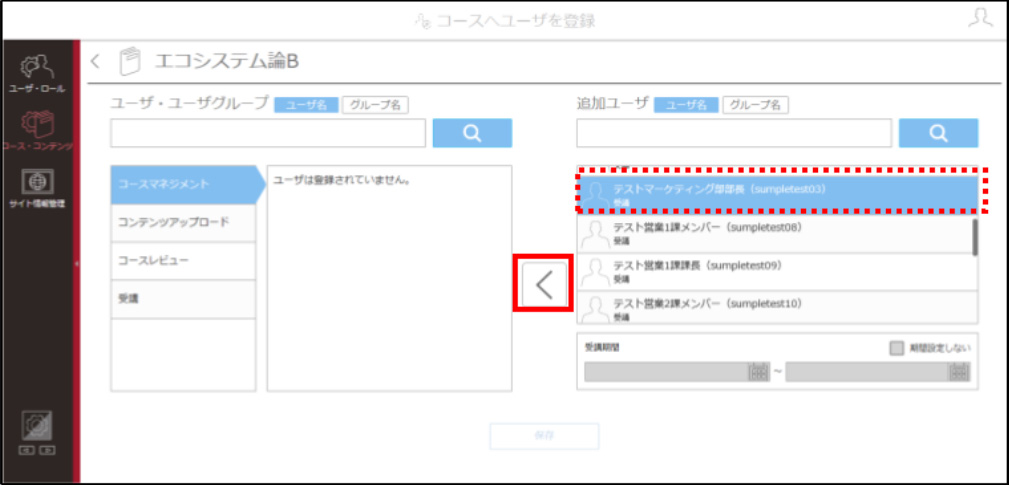1009x485 pixels.
Task: Open the サイト情報管理 sidebar icon
Action: [37, 188]
